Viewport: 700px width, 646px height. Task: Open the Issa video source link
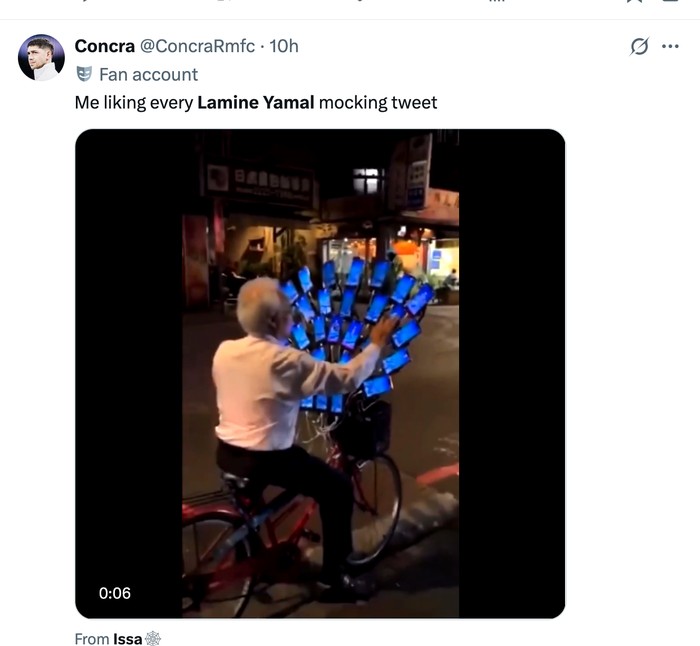click(127, 638)
